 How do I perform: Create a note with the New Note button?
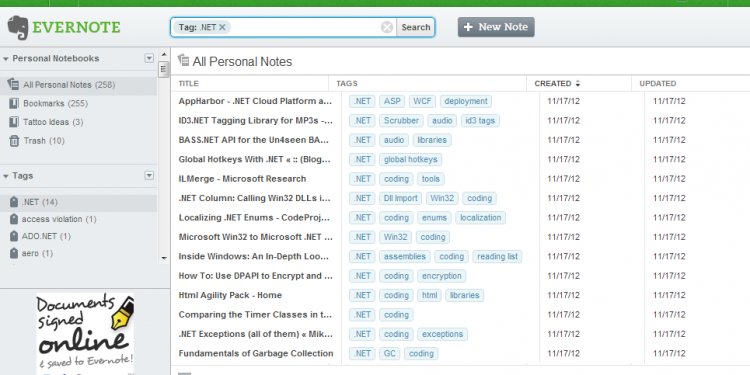point(496,27)
